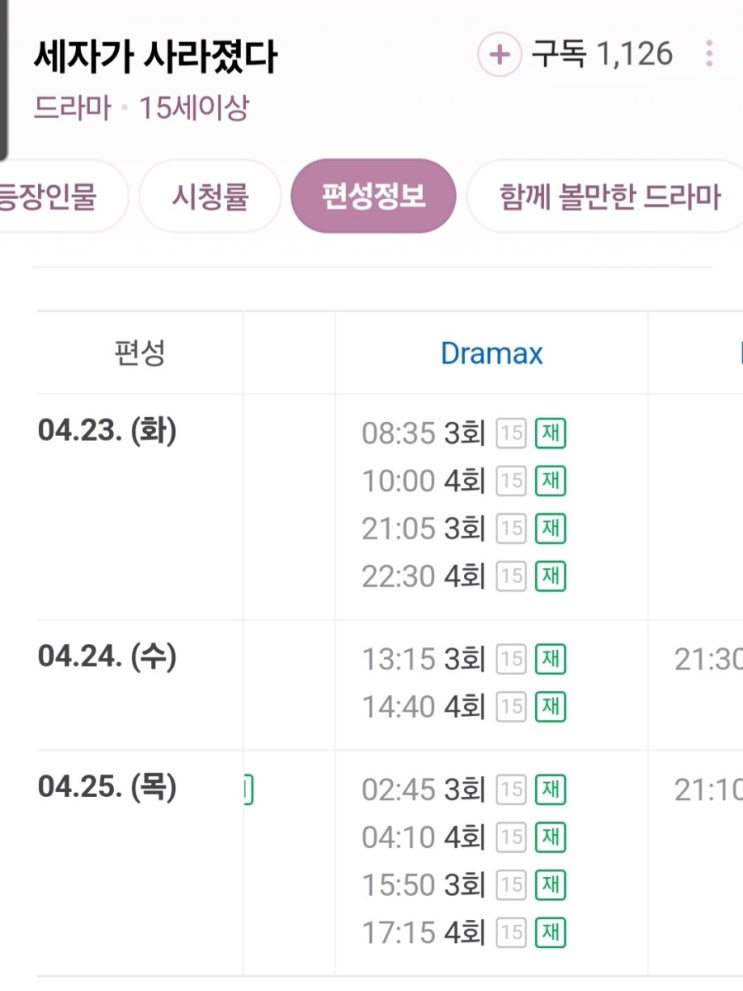
Task: Click the 15 age rating badge at 10:00
Action: click(511, 481)
